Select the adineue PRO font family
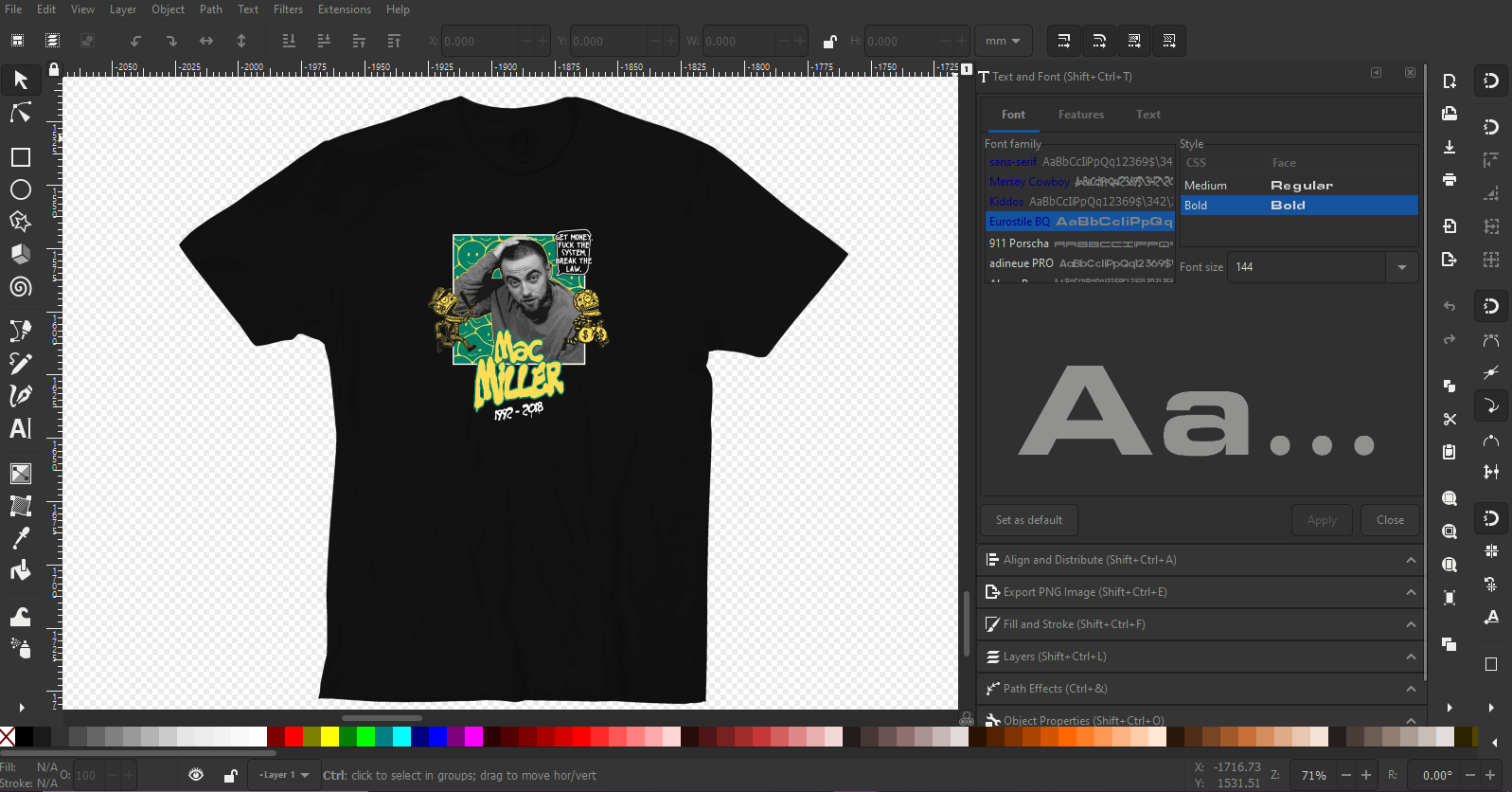Viewport: 1512px width, 792px height. [x=1080, y=263]
